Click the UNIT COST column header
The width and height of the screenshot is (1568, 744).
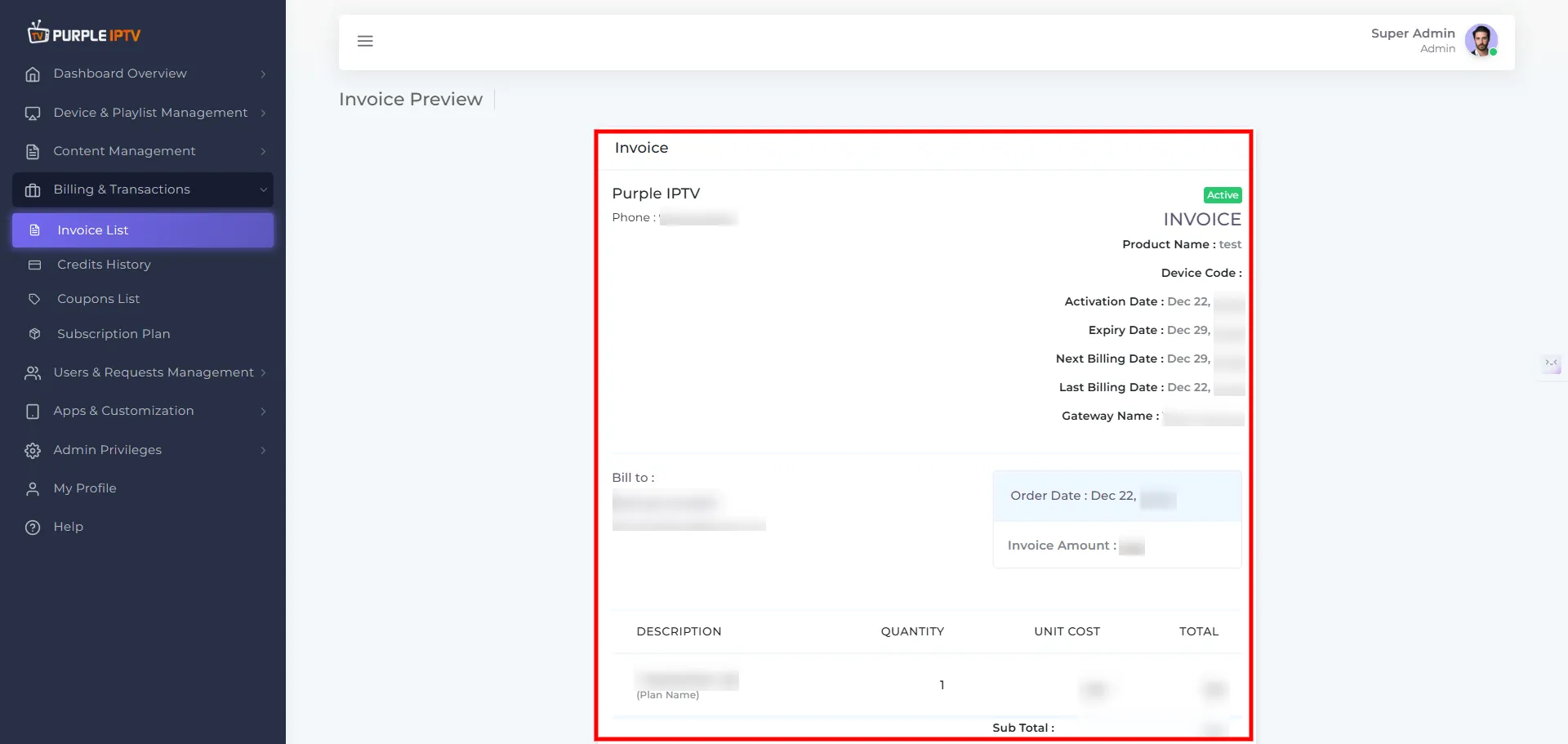coord(1067,631)
